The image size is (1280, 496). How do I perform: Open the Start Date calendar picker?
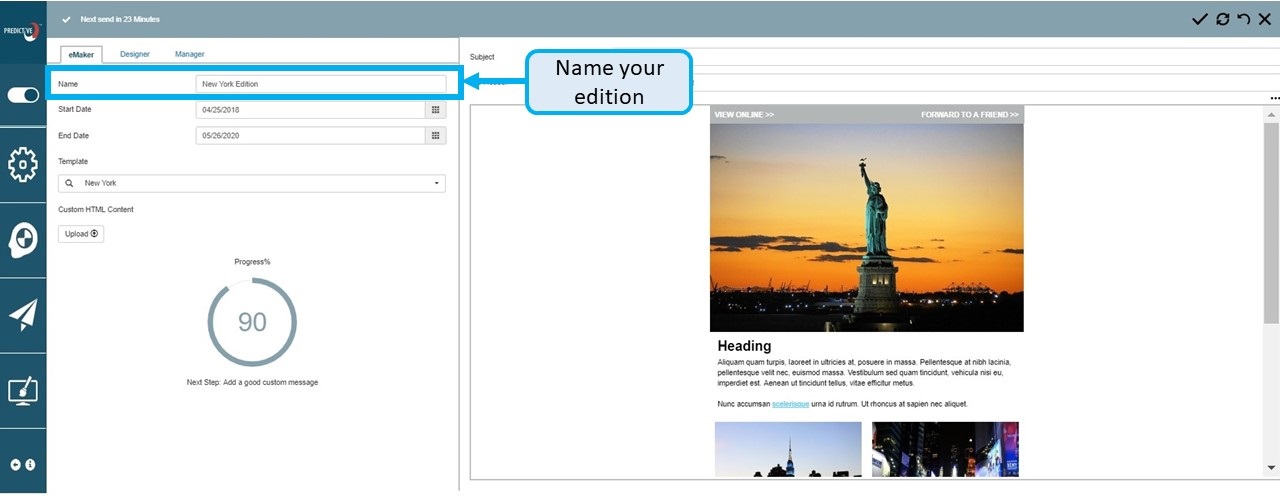(x=436, y=109)
